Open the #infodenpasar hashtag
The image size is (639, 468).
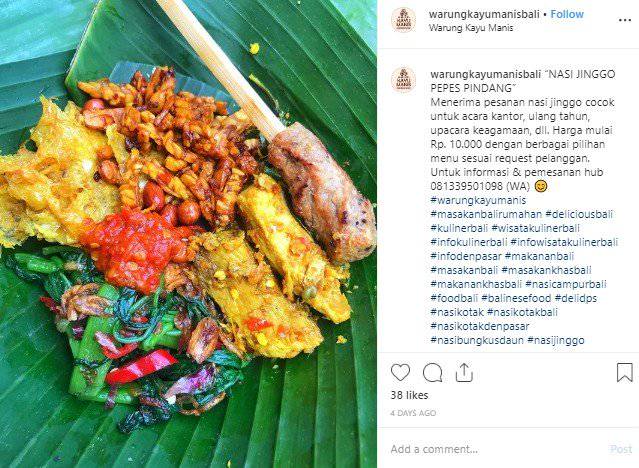(466, 256)
